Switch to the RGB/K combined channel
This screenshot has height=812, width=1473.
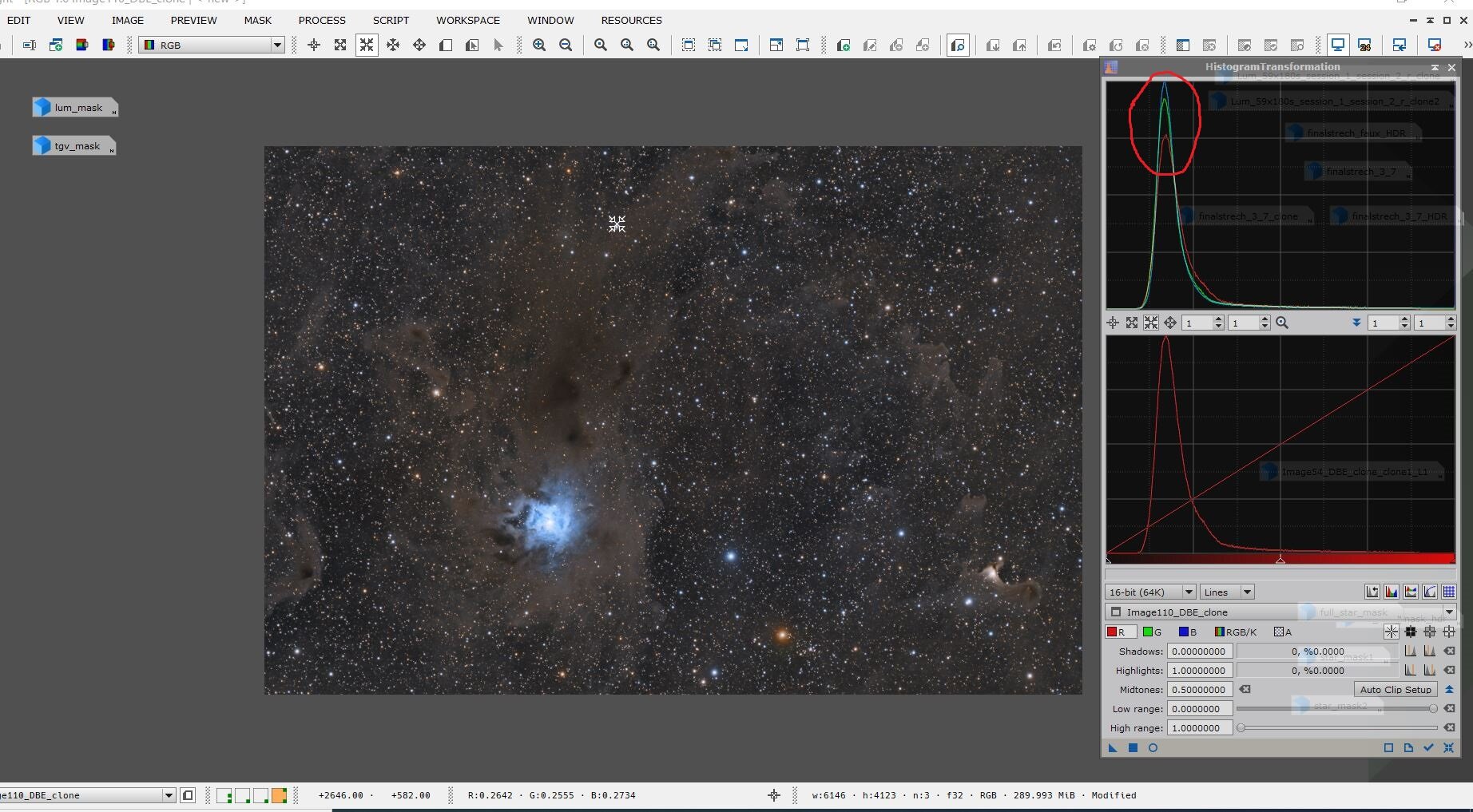click(1235, 632)
